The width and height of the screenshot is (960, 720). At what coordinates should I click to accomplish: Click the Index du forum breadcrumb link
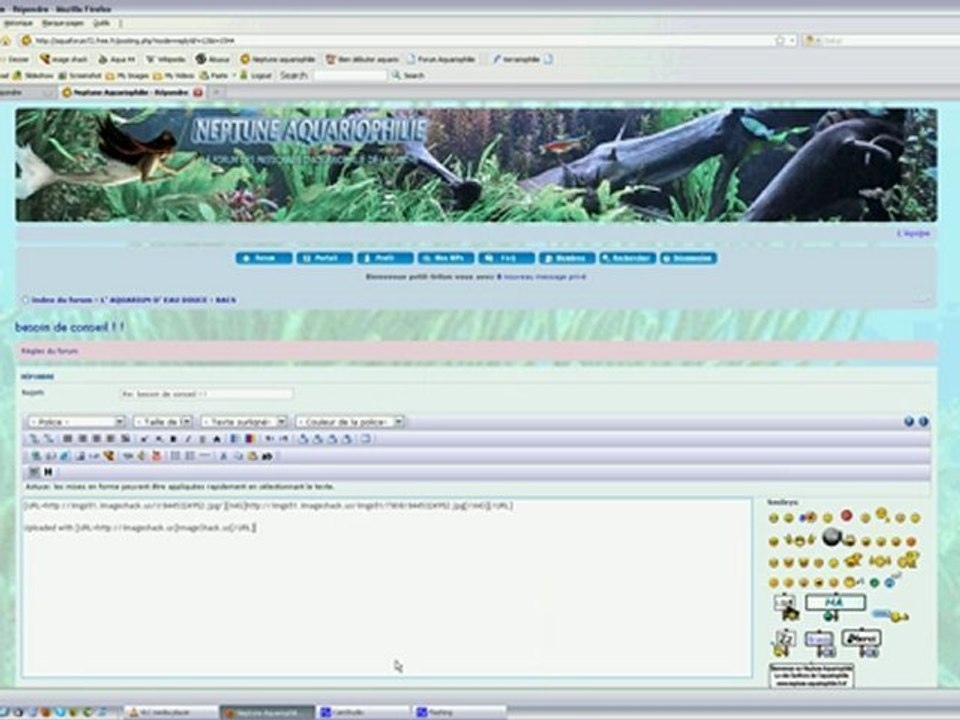coord(62,300)
